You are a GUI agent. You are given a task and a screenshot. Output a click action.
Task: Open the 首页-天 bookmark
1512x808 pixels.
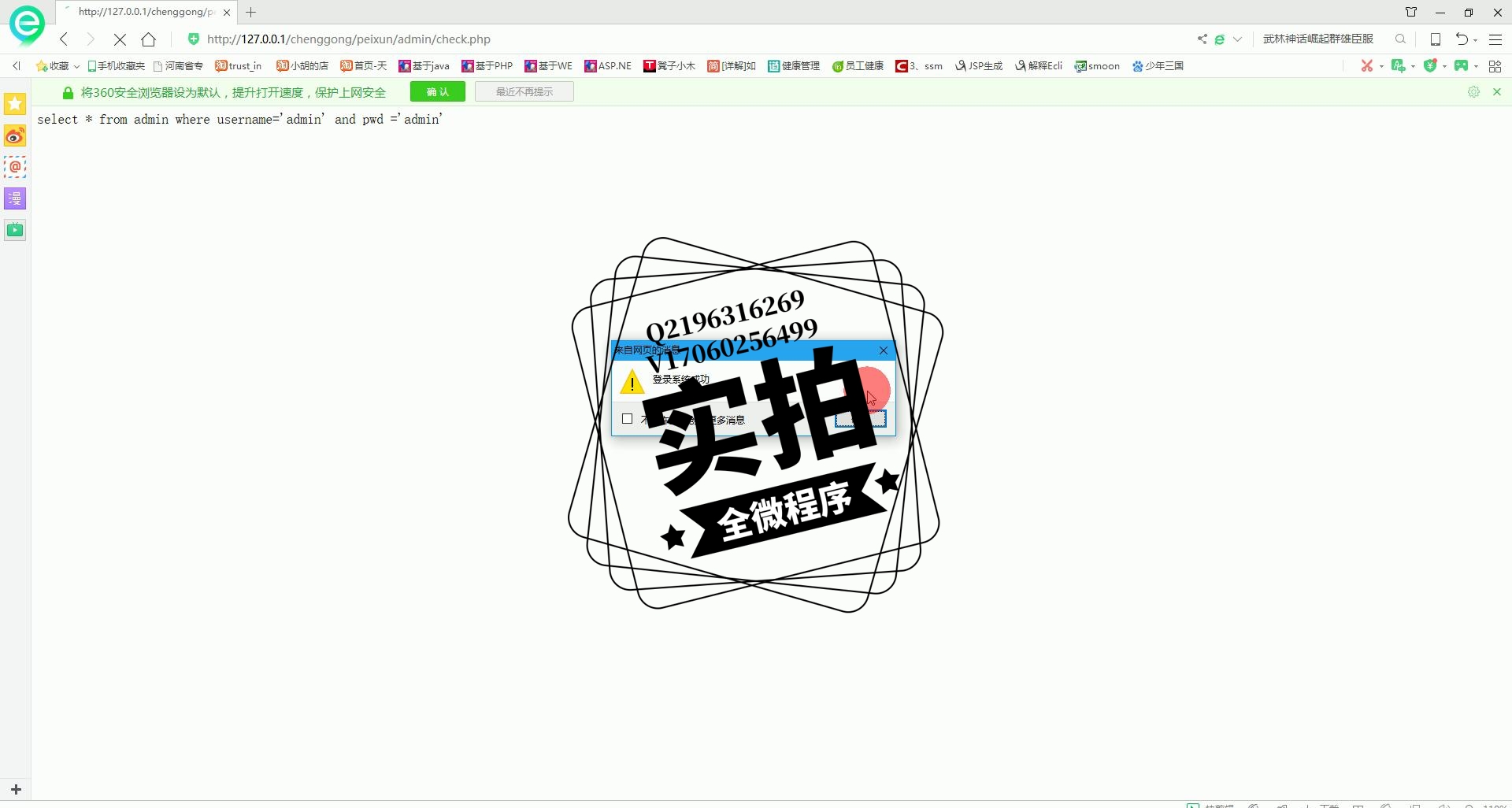tap(363, 66)
